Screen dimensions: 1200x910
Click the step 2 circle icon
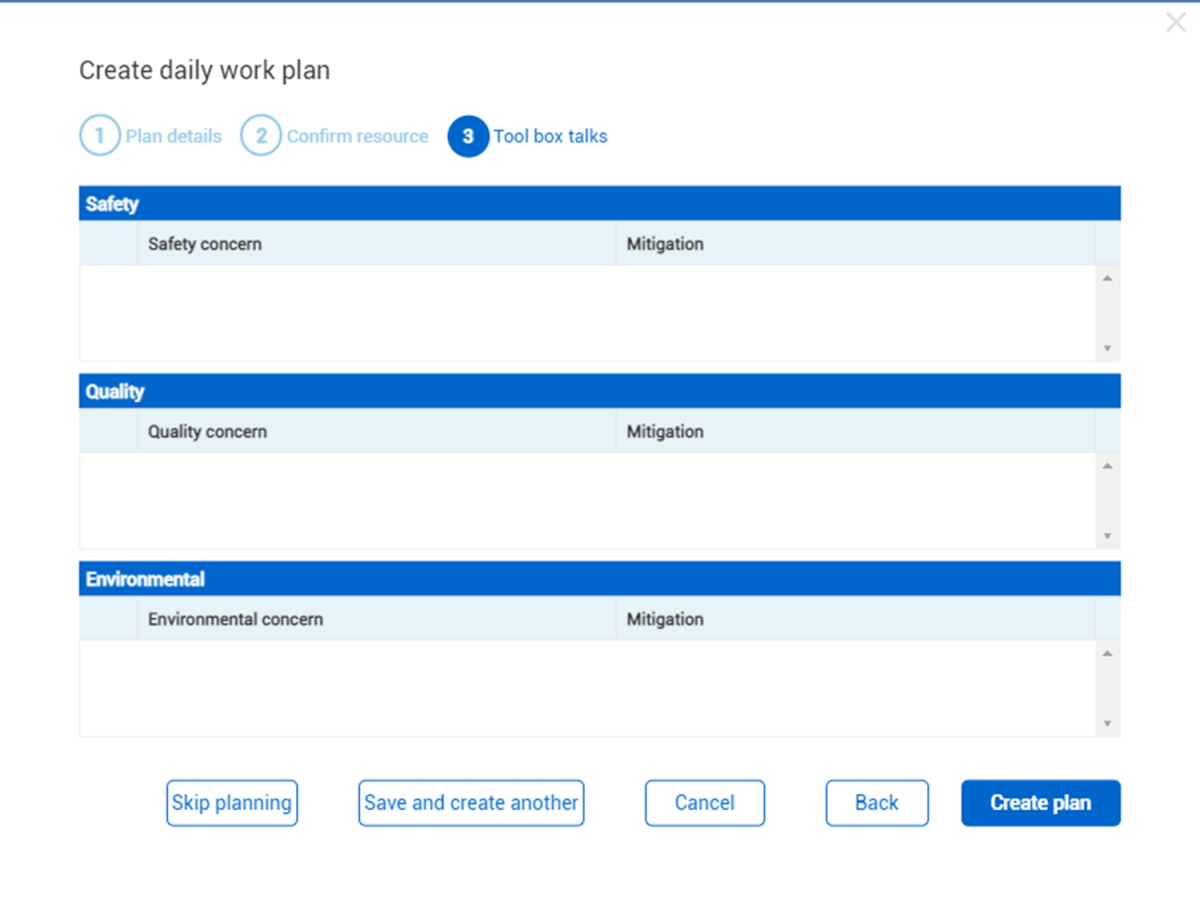(261, 136)
